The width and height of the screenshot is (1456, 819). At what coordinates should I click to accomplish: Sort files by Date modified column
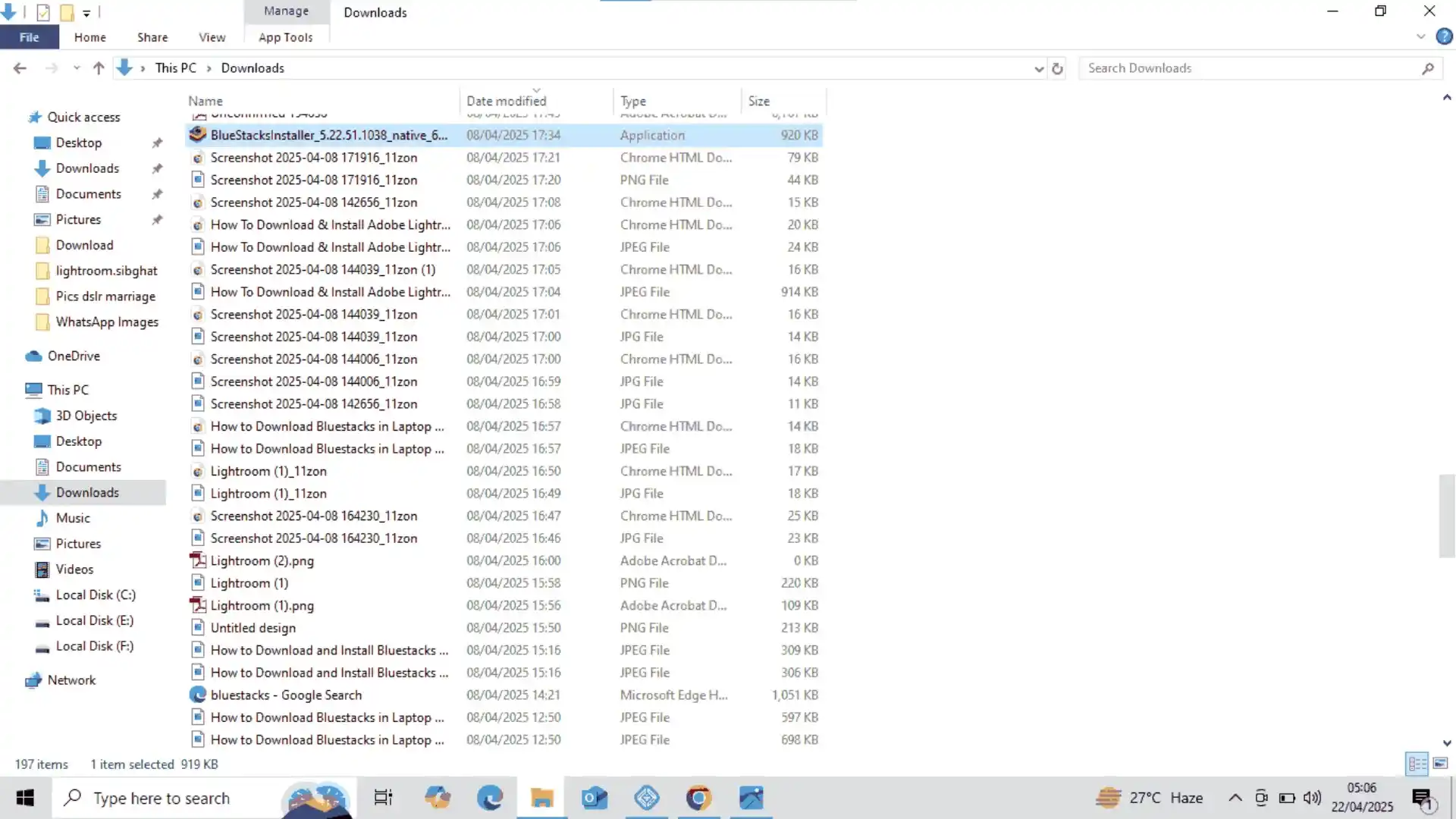point(506,101)
